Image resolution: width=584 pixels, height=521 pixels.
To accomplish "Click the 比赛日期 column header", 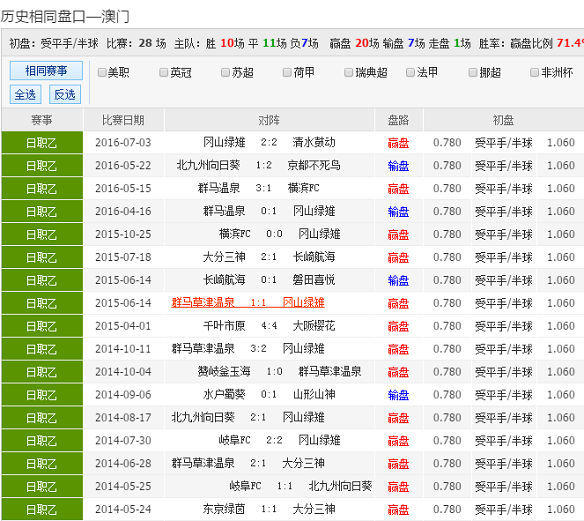I will point(123,120).
